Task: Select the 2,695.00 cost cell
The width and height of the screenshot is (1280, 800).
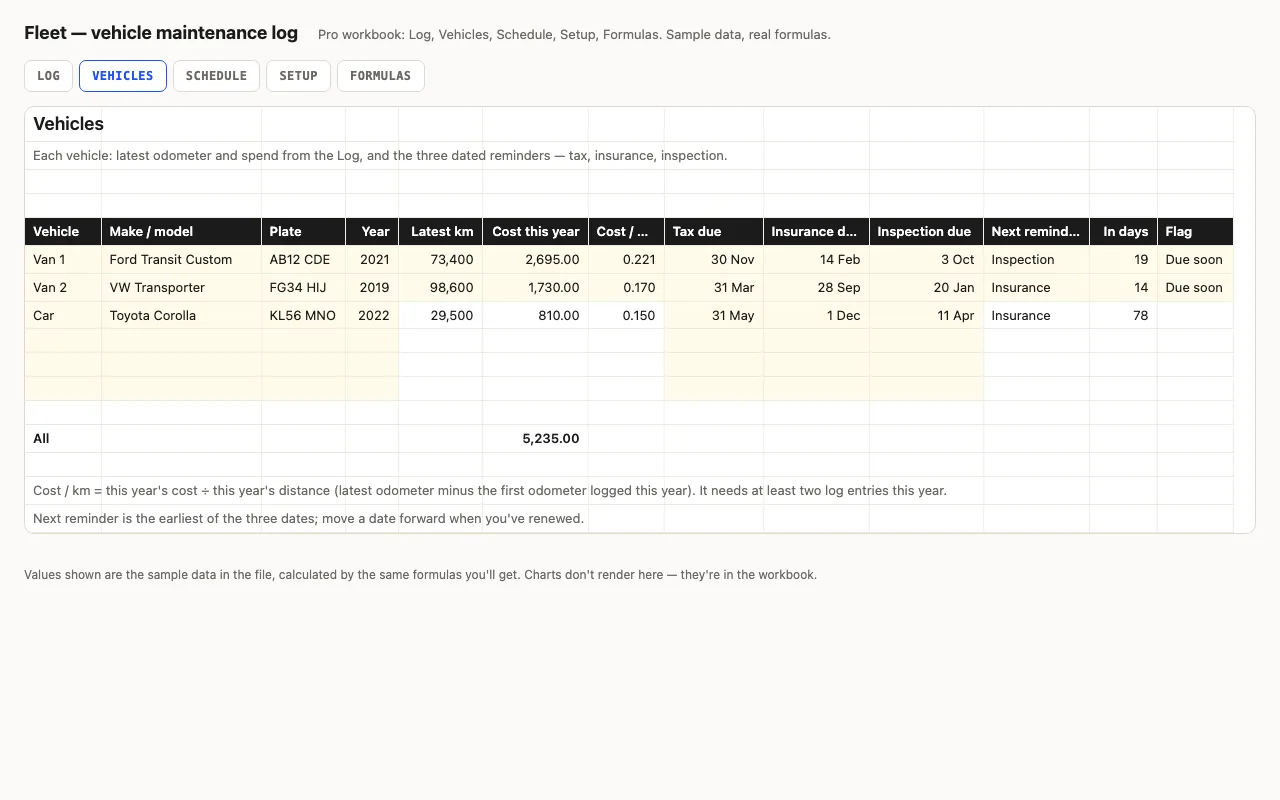Action: tap(536, 259)
